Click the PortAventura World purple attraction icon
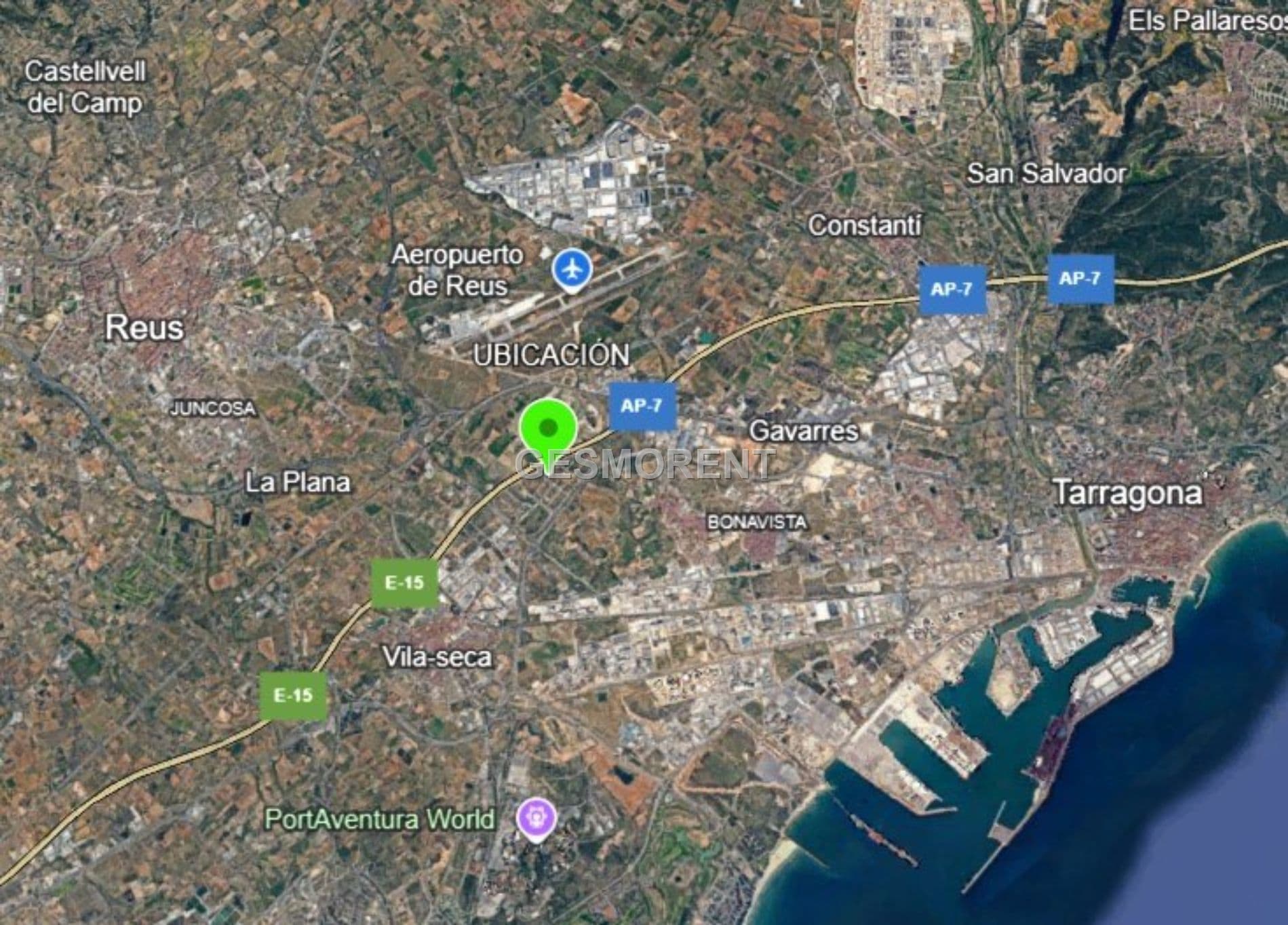This screenshot has height=925, width=1288. pos(536,820)
